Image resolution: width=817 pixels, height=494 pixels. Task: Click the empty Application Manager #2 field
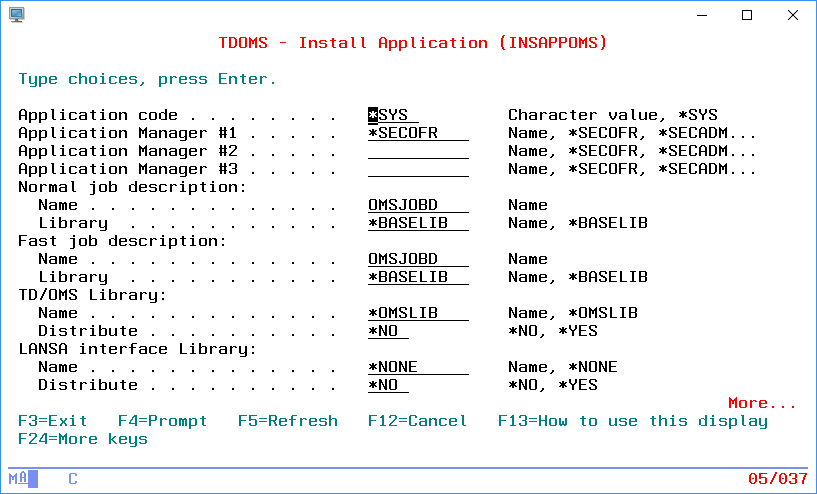(417, 151)
